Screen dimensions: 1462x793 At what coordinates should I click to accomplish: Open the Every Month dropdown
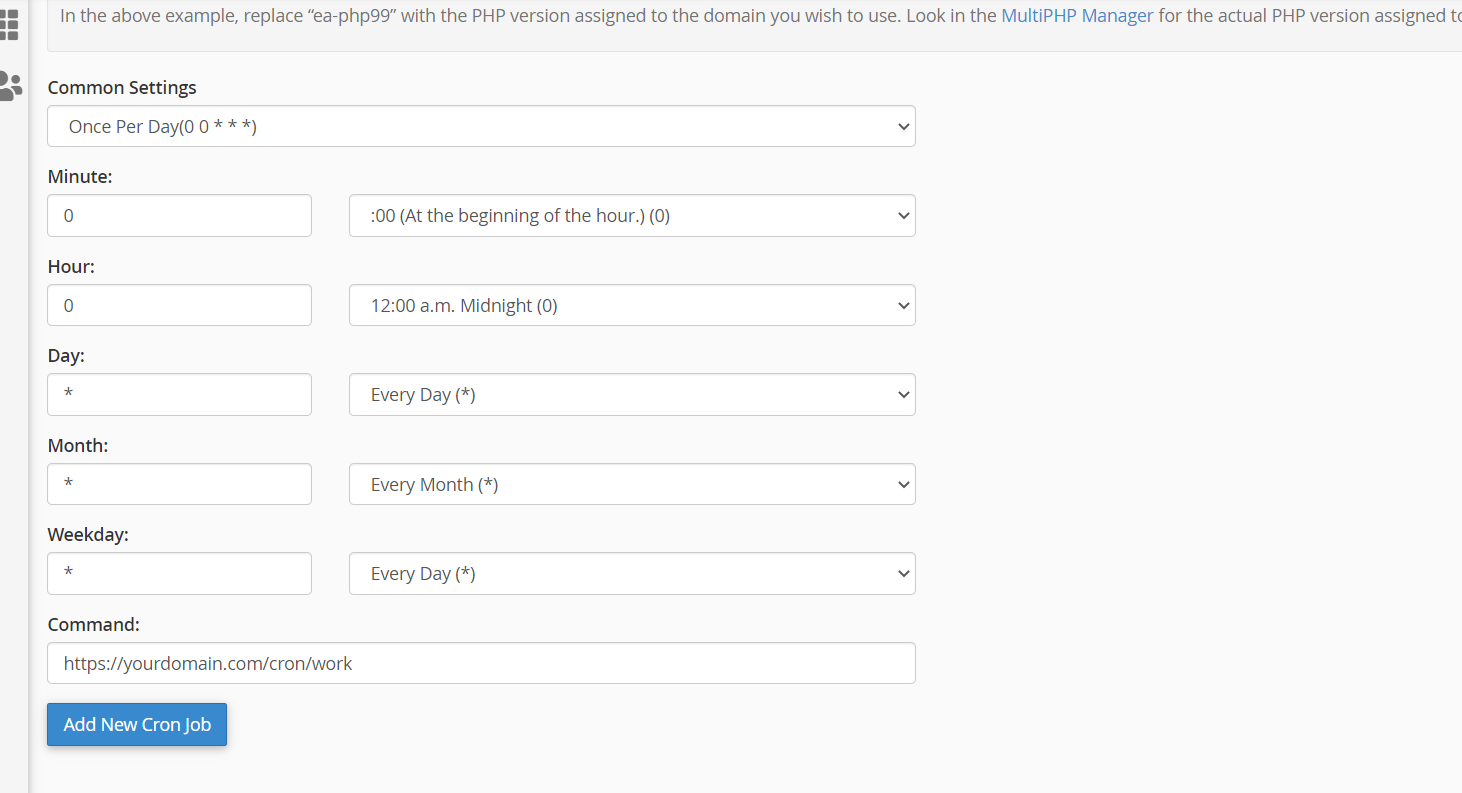click(631, 484)
